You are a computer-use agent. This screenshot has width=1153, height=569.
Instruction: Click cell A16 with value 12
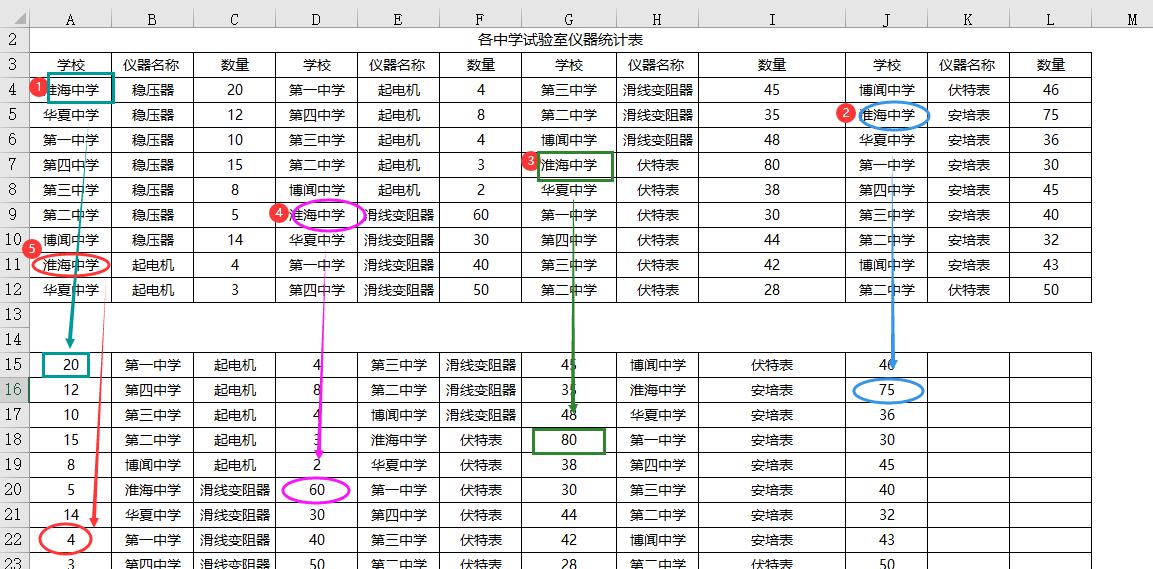tap(71, 390)
